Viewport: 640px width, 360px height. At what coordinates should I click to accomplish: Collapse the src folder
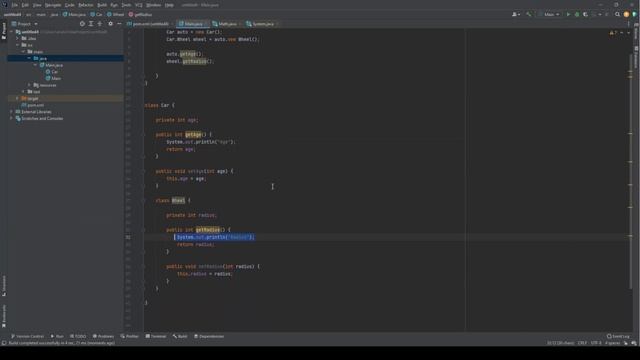[x=18, y=45]
